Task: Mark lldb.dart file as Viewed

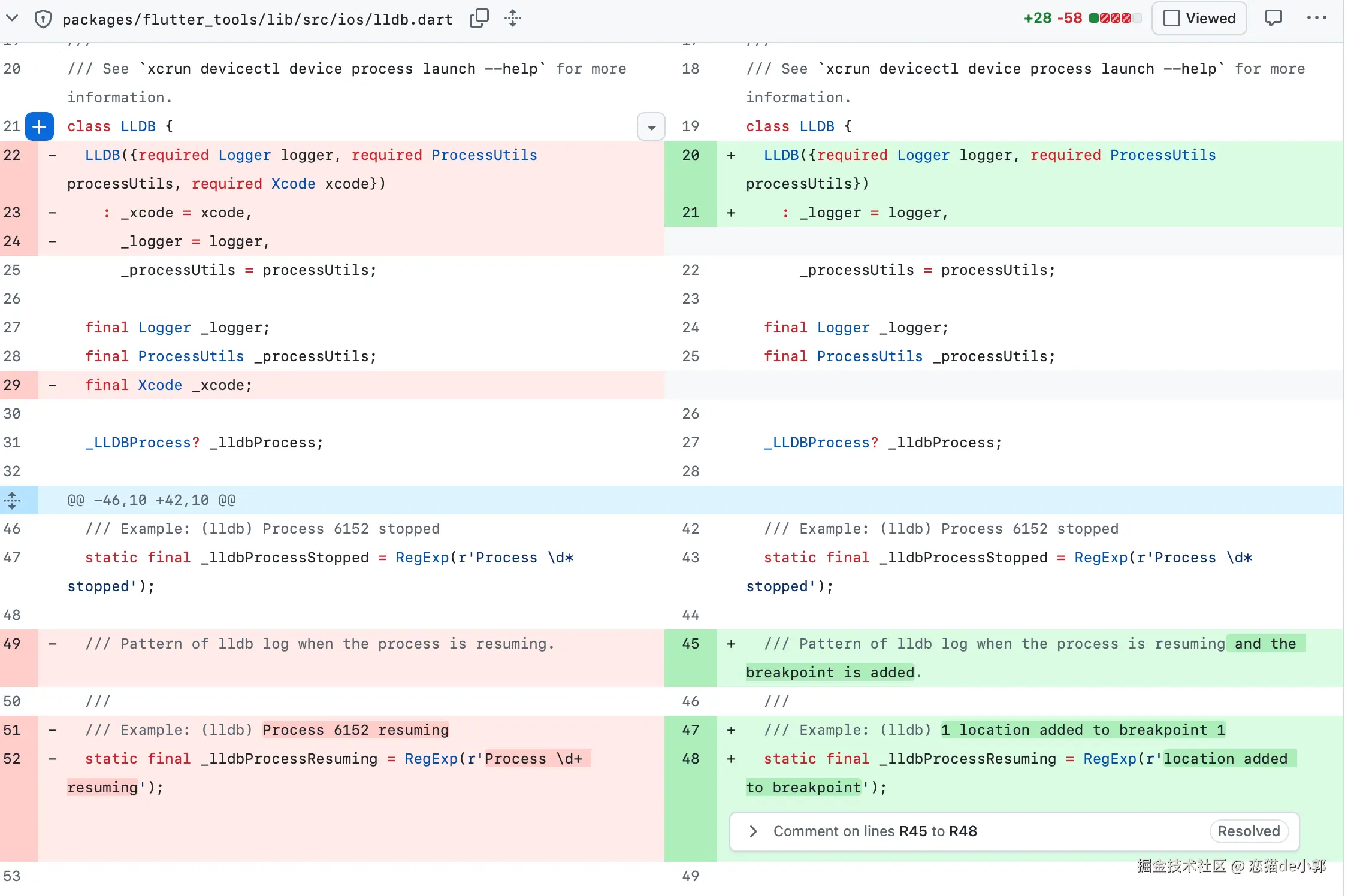Action: pos(1199,19)
